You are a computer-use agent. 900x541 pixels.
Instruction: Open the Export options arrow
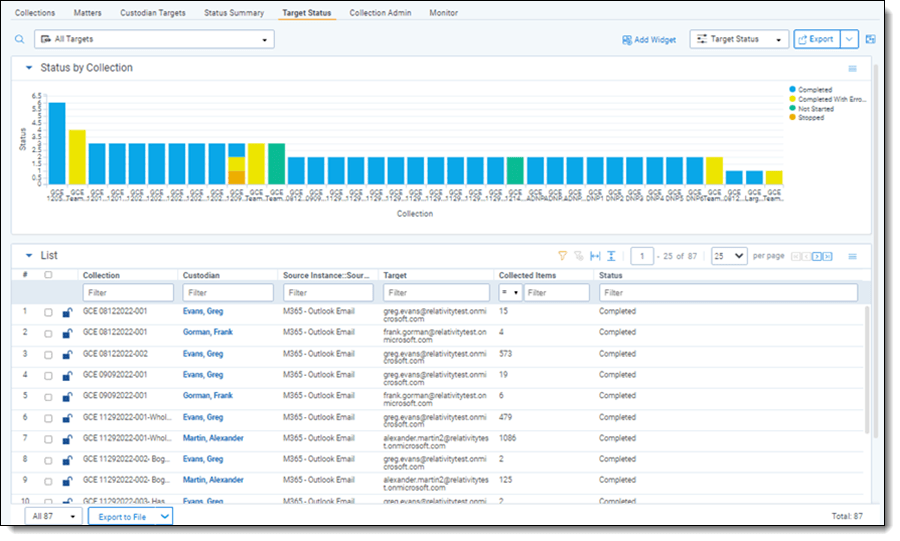[x=849, y=39]
